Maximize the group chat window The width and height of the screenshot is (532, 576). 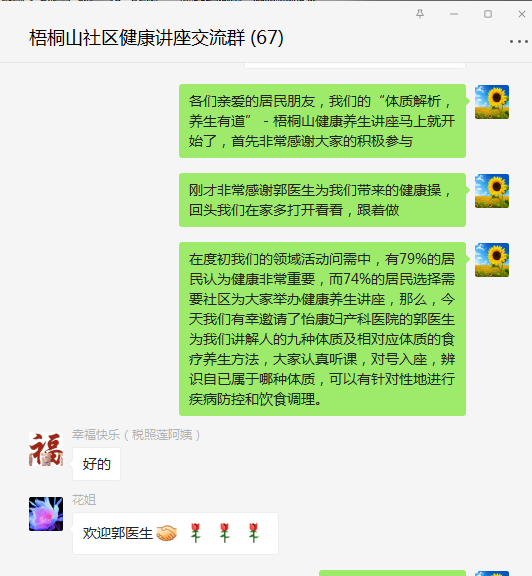[488, 14]
